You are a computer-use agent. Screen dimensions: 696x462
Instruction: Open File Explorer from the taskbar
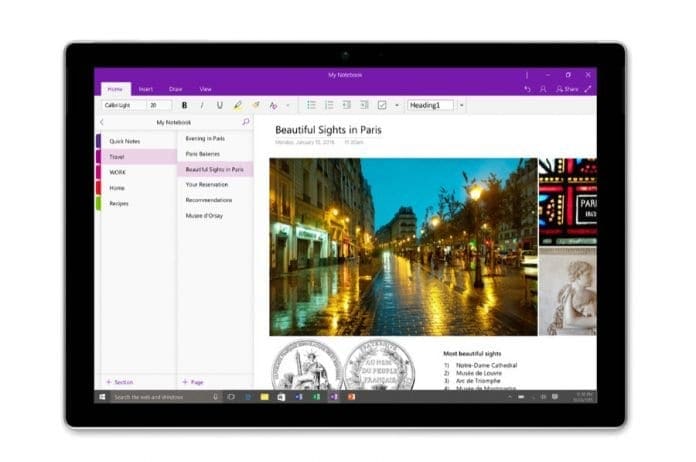tap(265, 397)
